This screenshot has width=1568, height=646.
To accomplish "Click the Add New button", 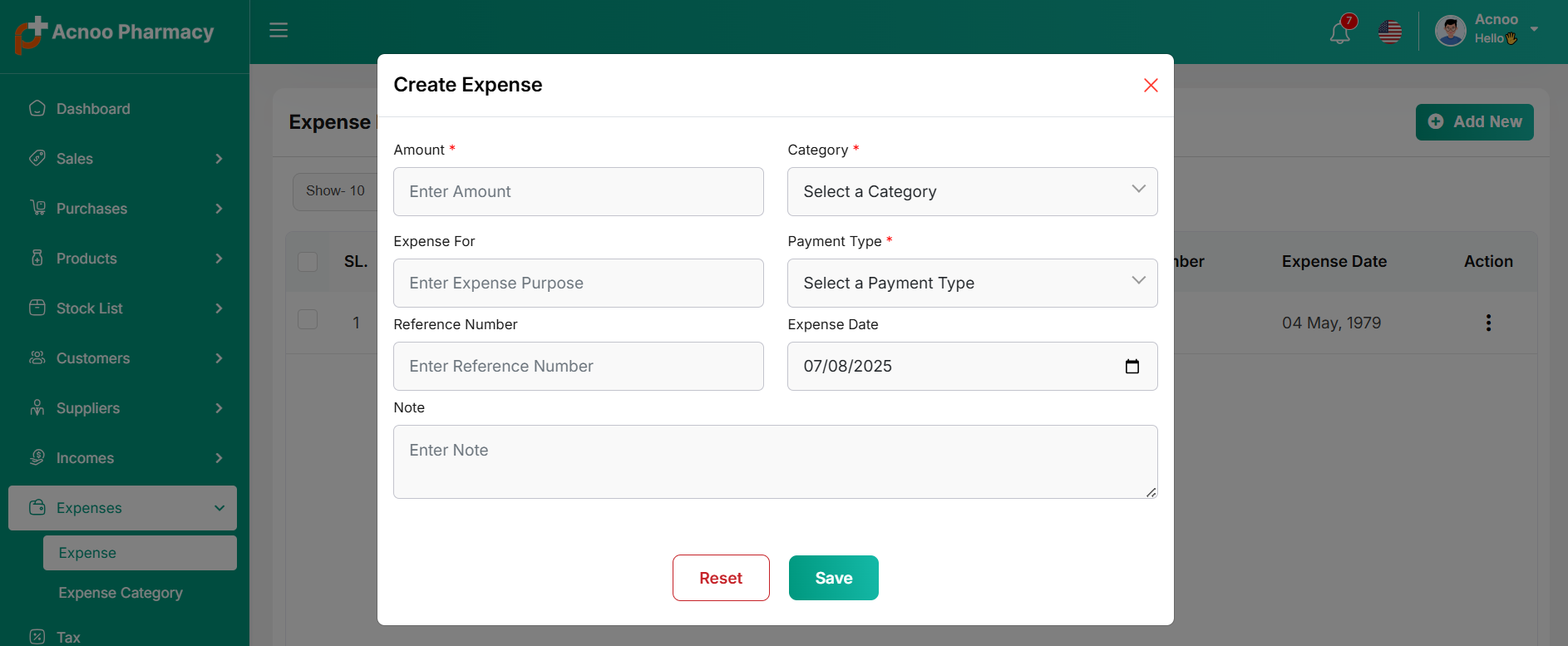I will (x=1474, y=122).
